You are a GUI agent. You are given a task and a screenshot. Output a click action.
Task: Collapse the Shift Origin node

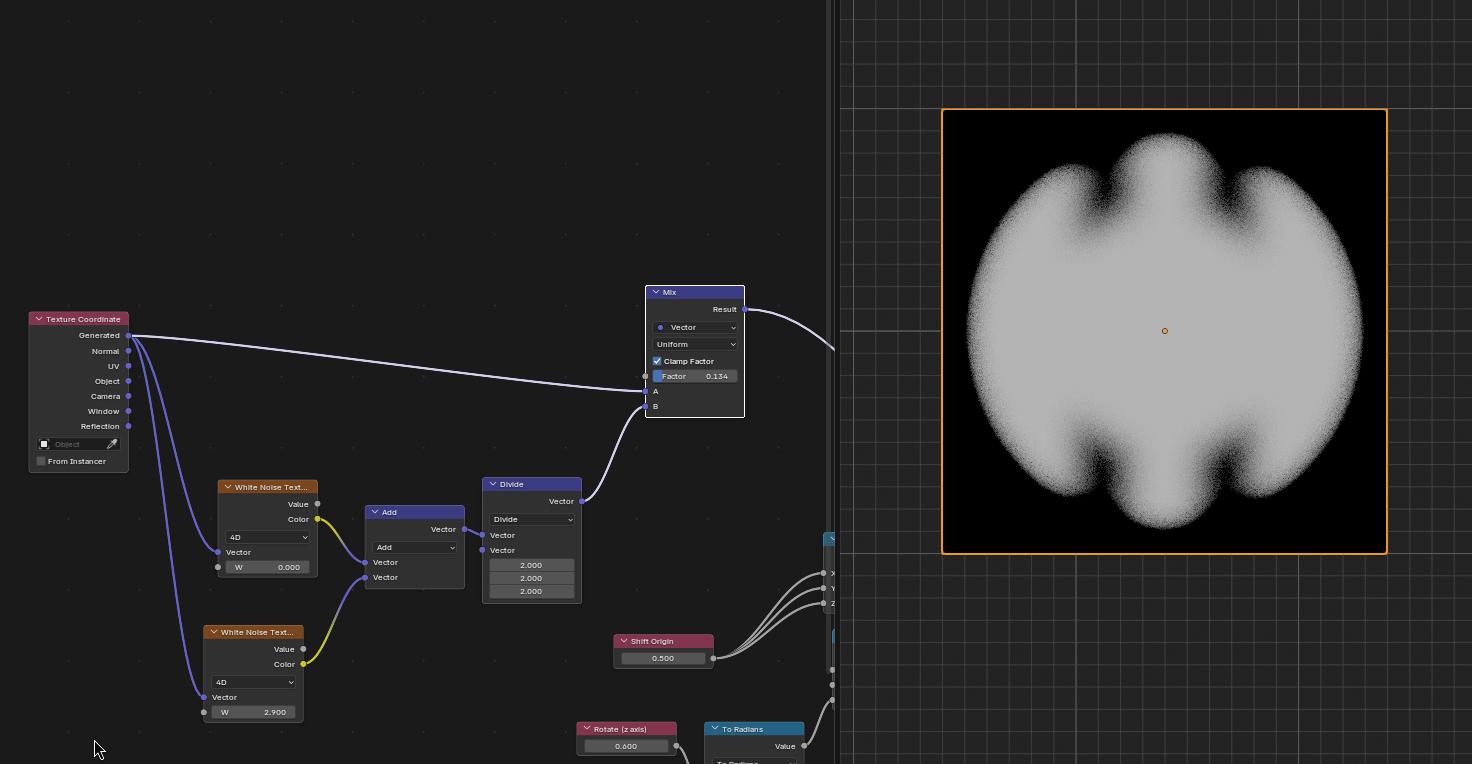pyautogui.click(x=623, y=641)
